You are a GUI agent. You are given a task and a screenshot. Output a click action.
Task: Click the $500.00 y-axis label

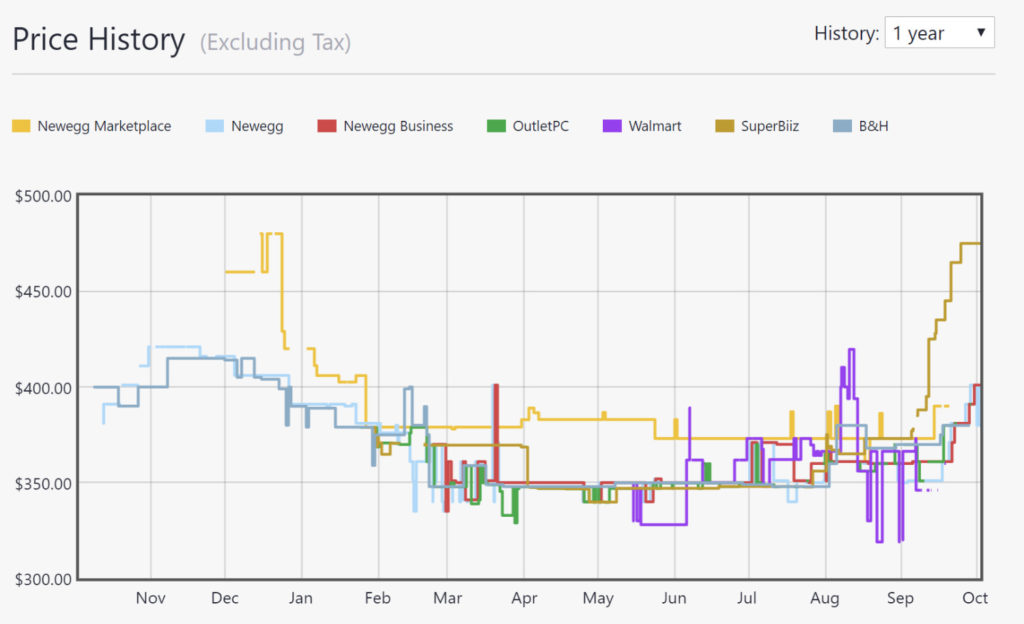43,196
